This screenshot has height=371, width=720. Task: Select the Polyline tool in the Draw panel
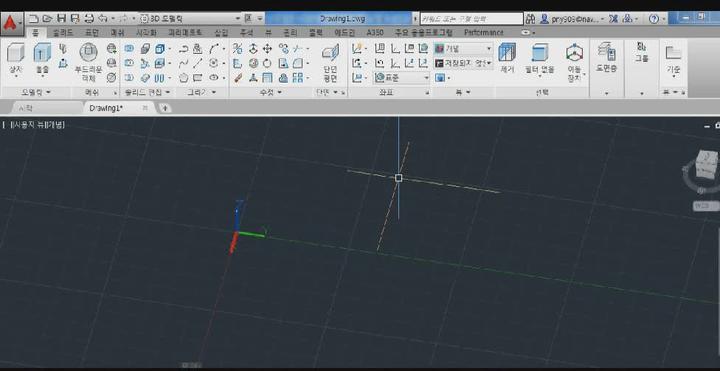pos(184,48)
